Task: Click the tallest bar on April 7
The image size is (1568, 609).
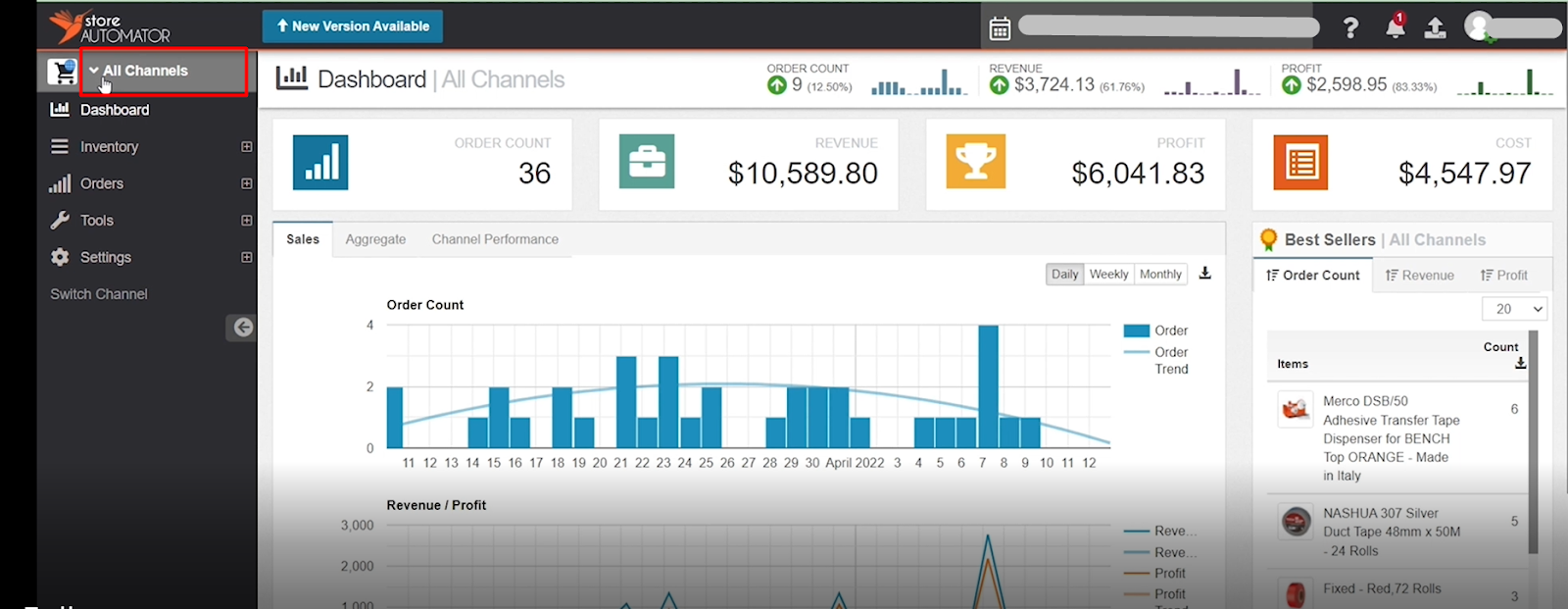Action: click(x=988, y=386)
